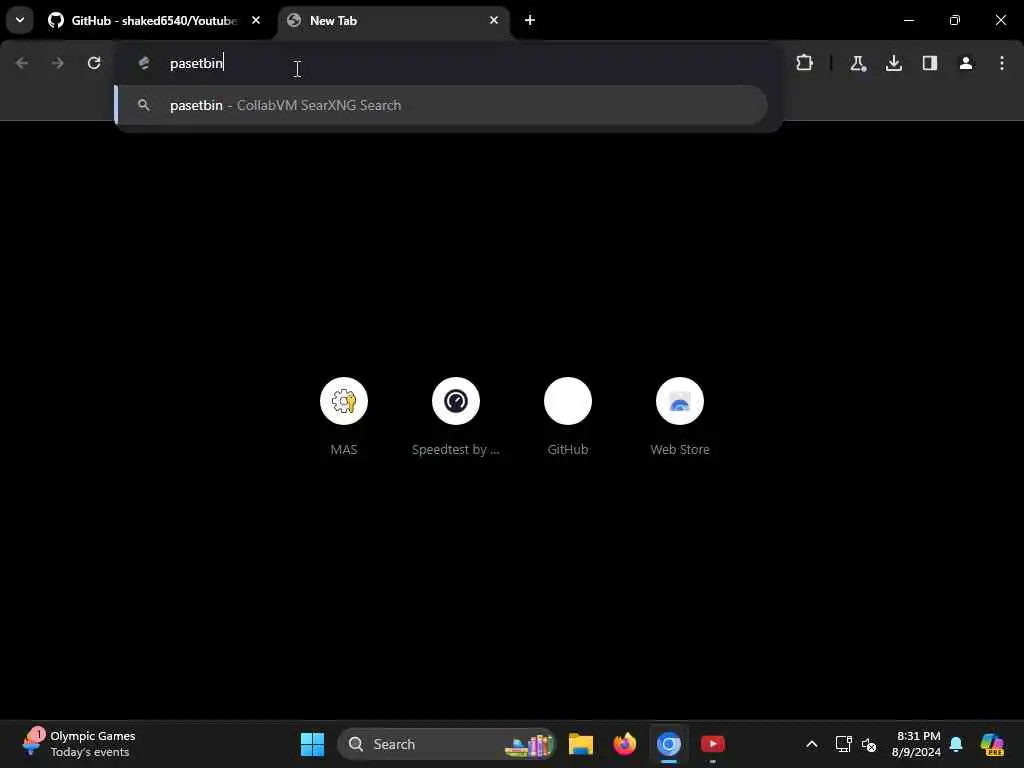This screenshot has height=768, width=1024.
Task: Close the New Tab tab
Action: [x=494, y=20]
